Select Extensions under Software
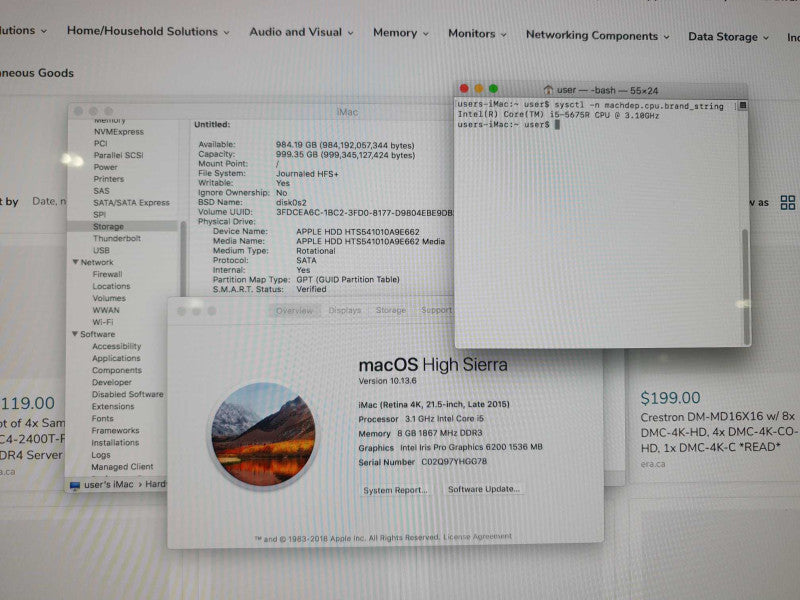 (113, 406)
